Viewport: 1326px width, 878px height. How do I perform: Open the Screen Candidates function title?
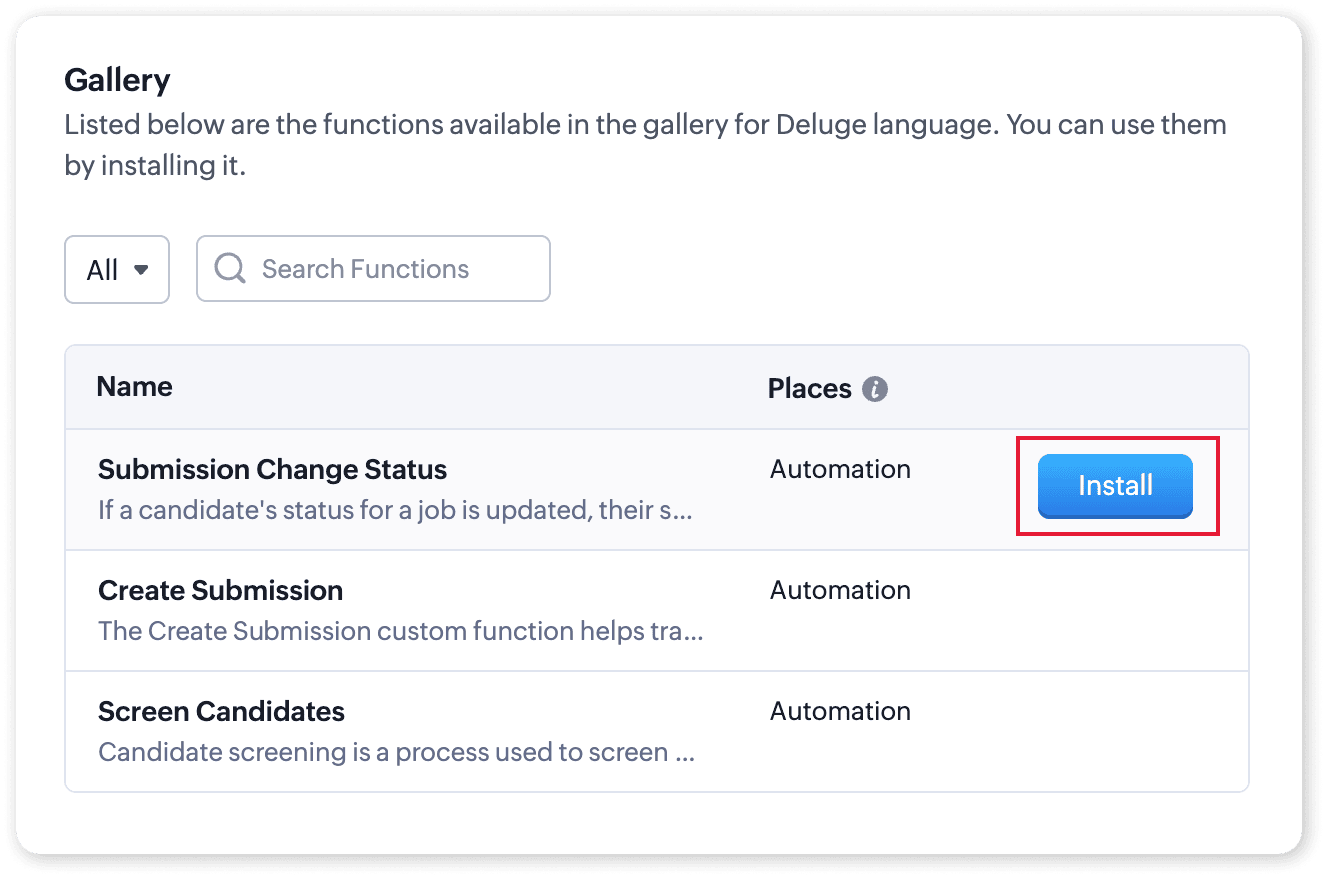pyautogui.click(x=221, y=712)
